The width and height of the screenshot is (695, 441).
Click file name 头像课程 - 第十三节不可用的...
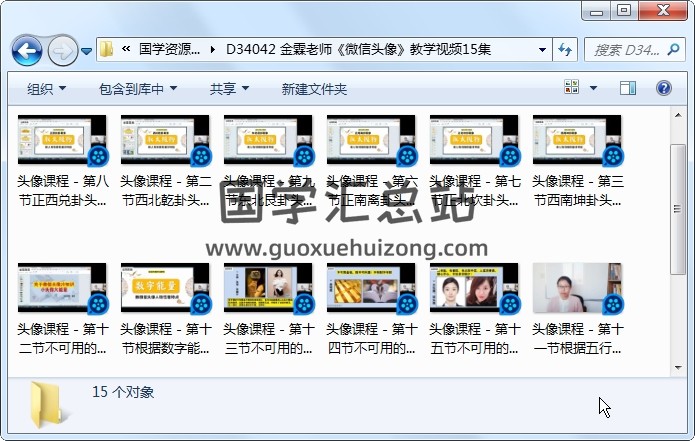coord(269,339)
